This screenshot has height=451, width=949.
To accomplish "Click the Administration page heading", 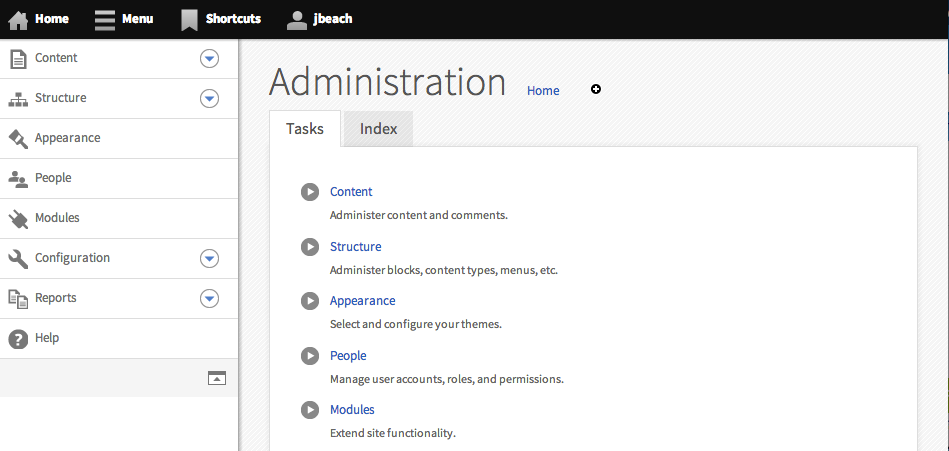I will click(387, 82).
